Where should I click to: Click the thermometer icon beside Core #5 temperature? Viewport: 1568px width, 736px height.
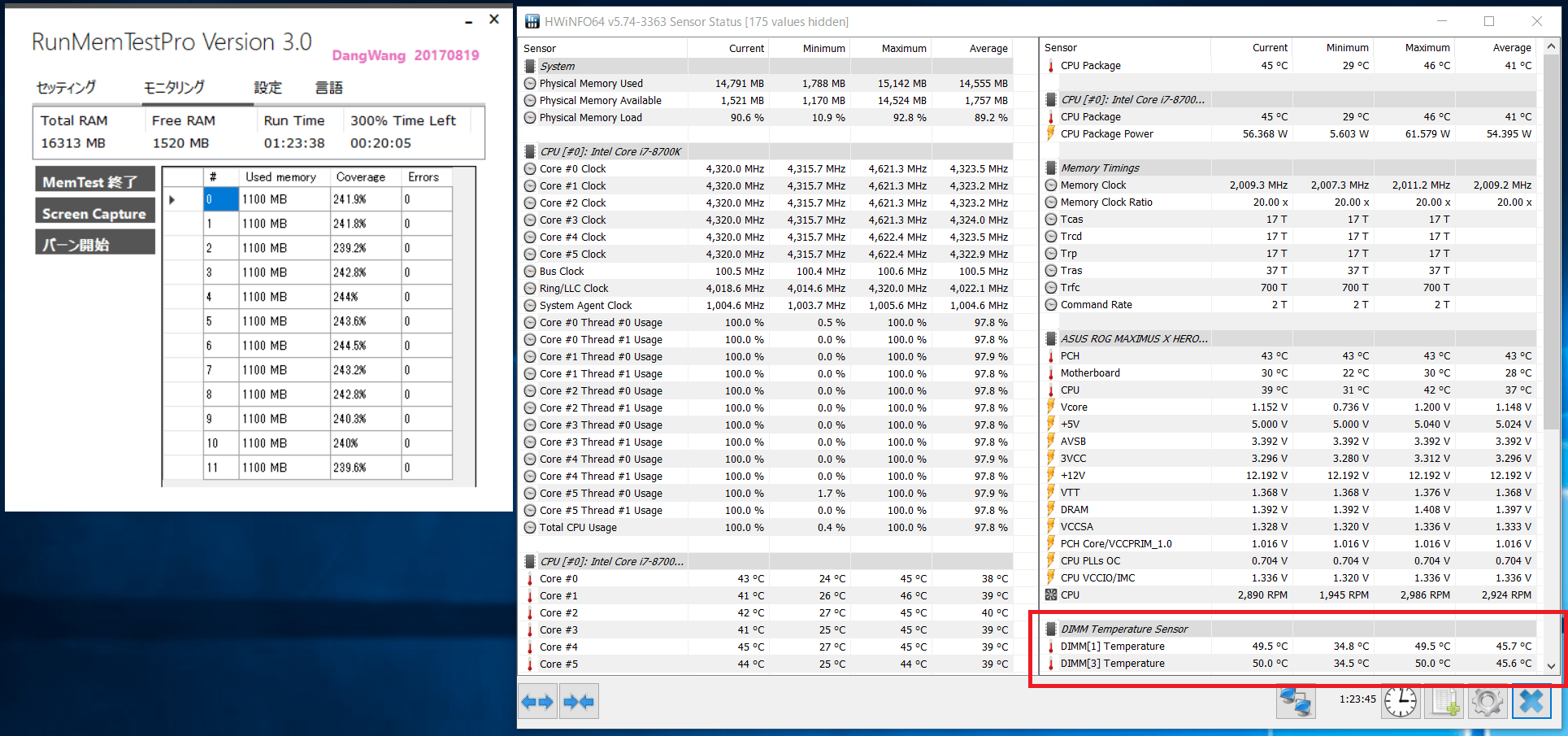tap(530, 664)
